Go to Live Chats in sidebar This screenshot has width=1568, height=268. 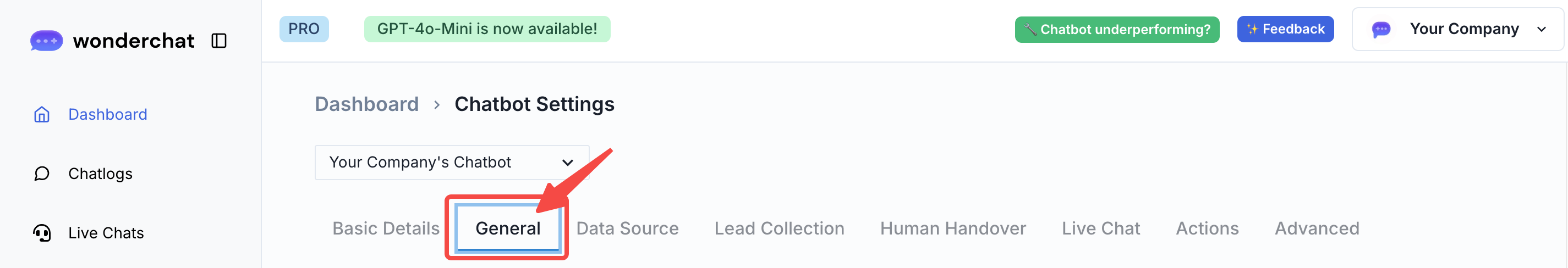[106, 233]
